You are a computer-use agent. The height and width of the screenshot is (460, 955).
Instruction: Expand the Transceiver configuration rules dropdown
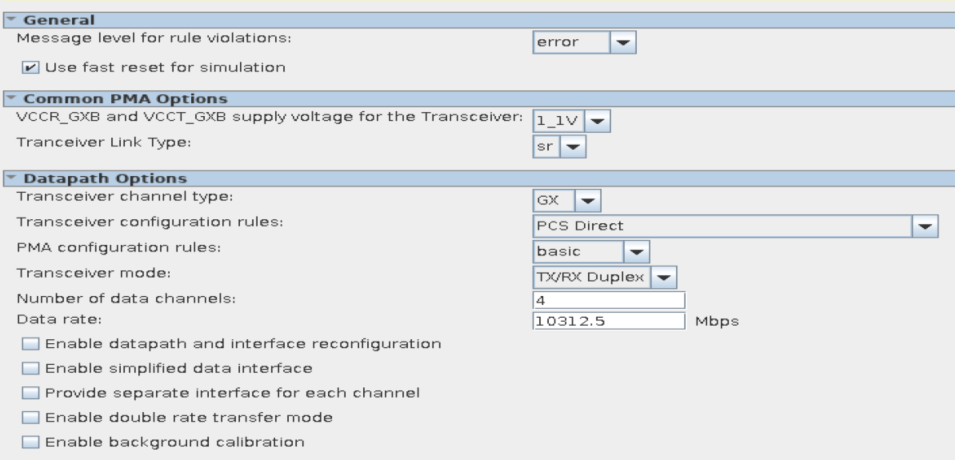click(924, 225)
